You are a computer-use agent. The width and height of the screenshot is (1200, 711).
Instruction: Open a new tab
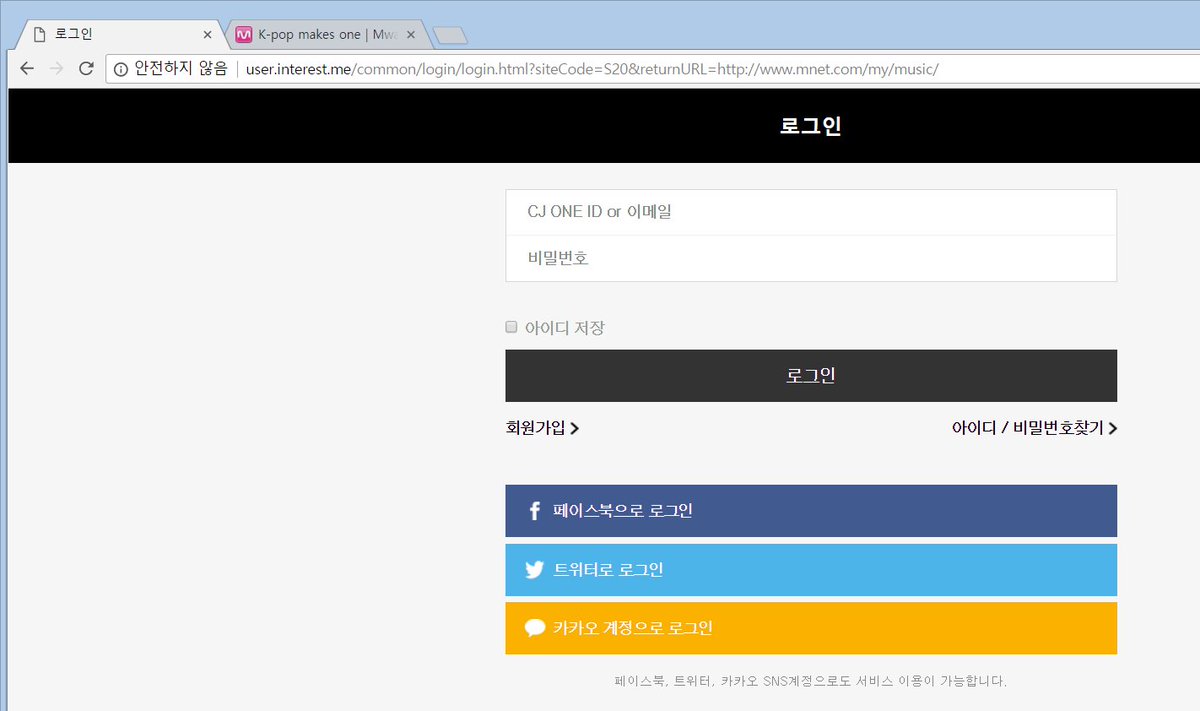[x=451, y=36]
